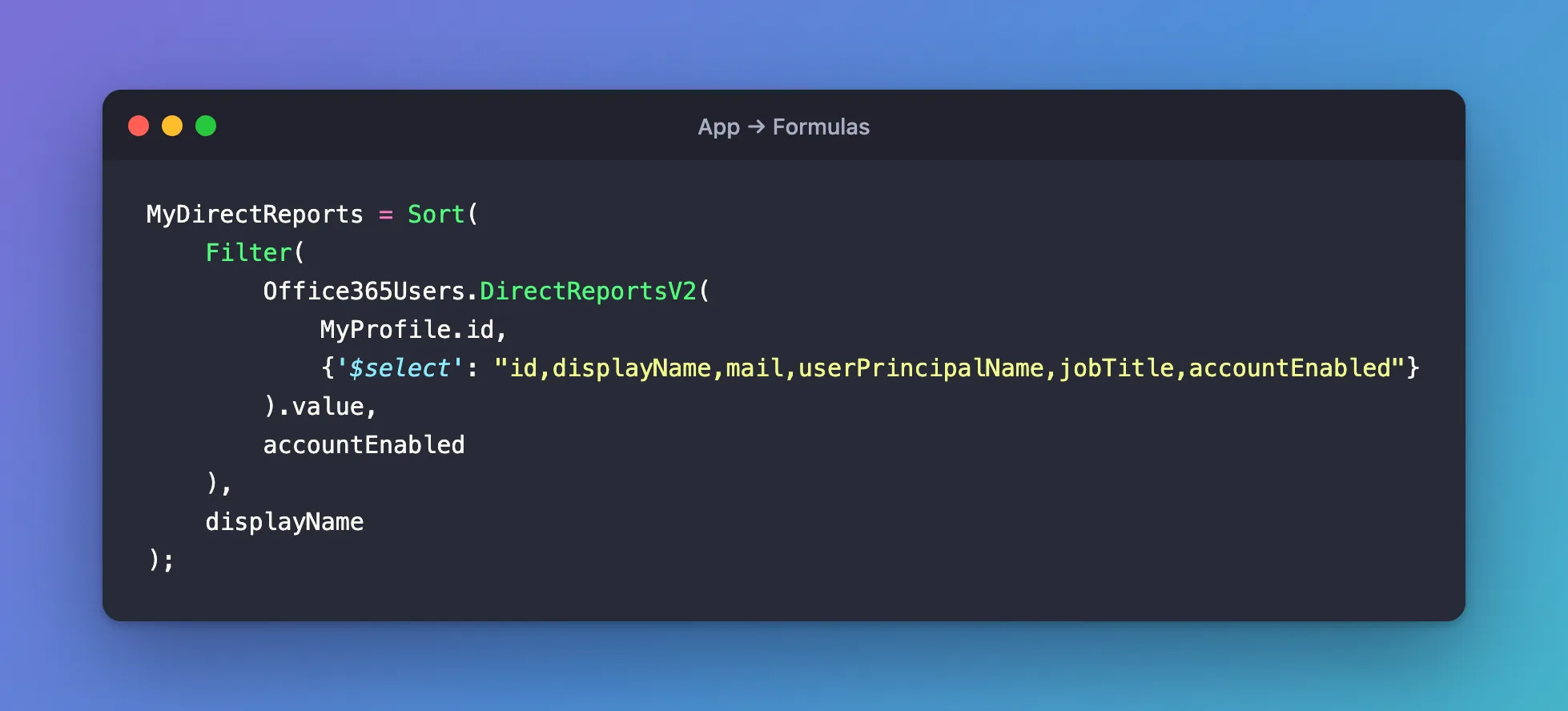
Task: Click the red close window button
Action: click(139, 126)
